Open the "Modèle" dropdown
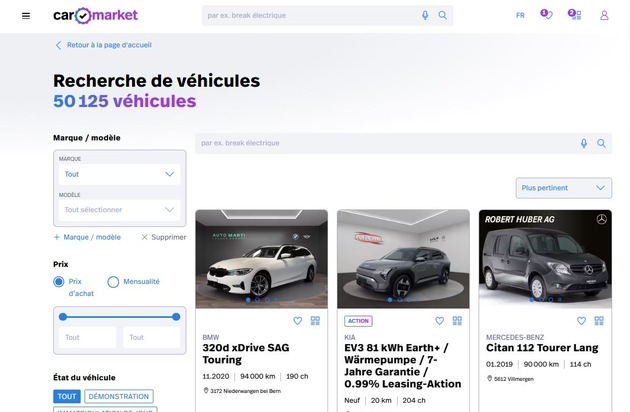 tap(119, 210)
